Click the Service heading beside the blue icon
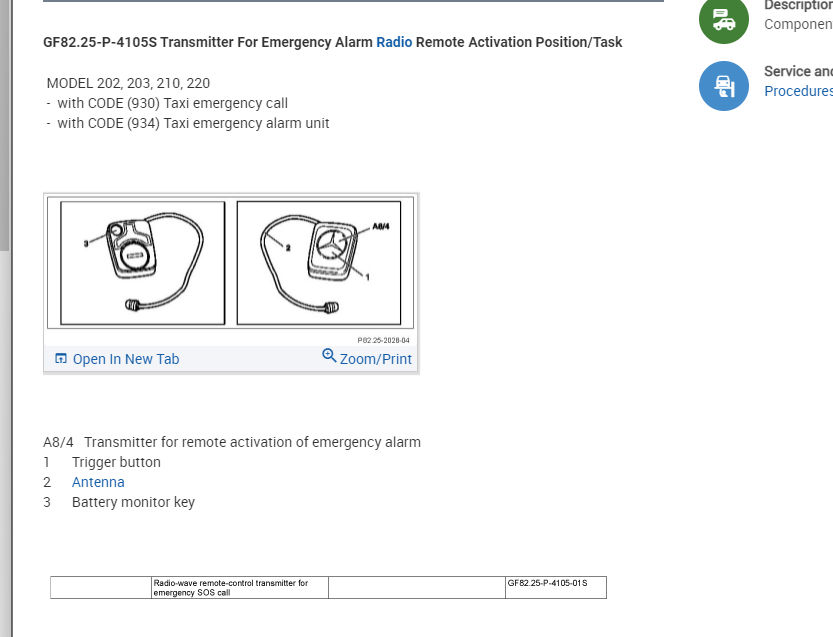The height and width of the screenshot is (637, 833). point(798,71)
